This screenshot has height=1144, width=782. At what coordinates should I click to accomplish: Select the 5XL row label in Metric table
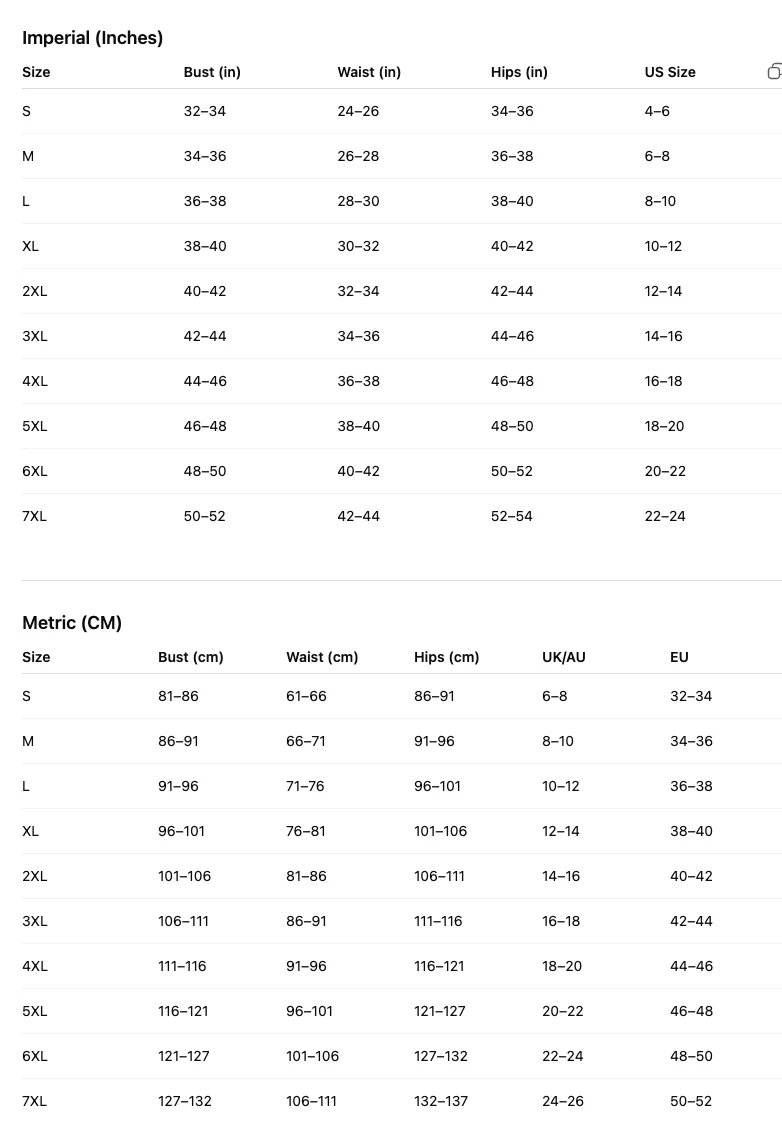(35, 1010)
